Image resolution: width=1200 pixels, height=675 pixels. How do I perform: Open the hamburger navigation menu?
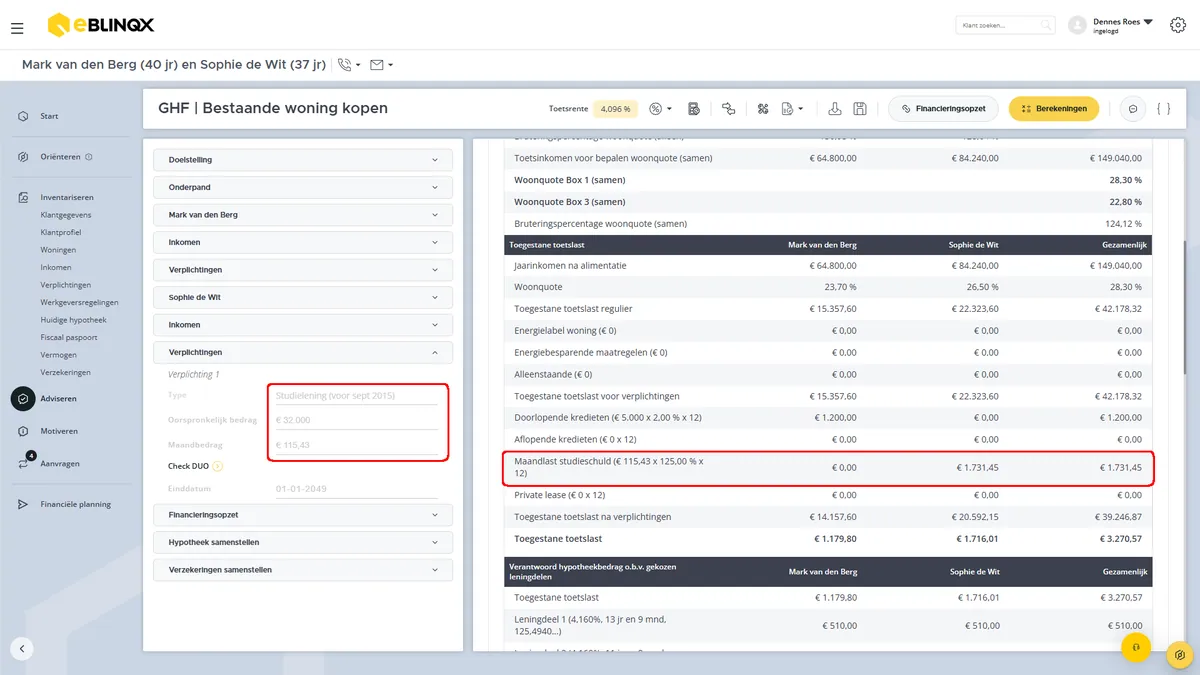click(x=17, y=28)
